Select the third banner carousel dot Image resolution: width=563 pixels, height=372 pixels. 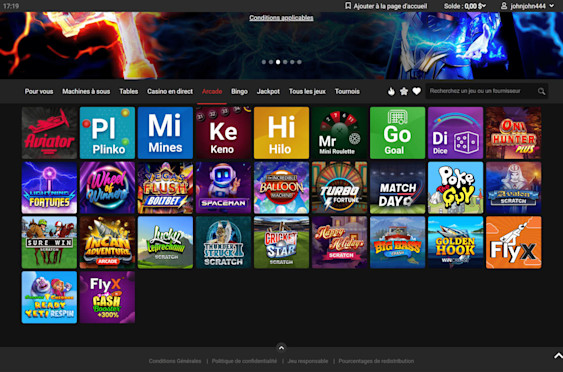tap(278, 62)
